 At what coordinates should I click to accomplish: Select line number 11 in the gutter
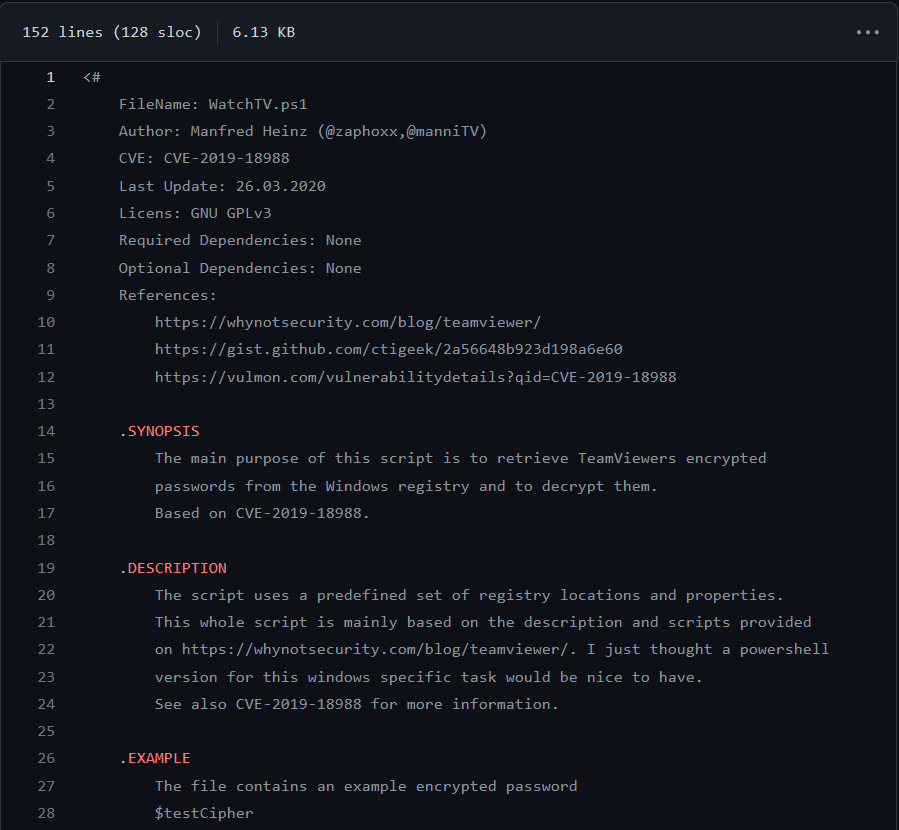click(x=46, y=349)
